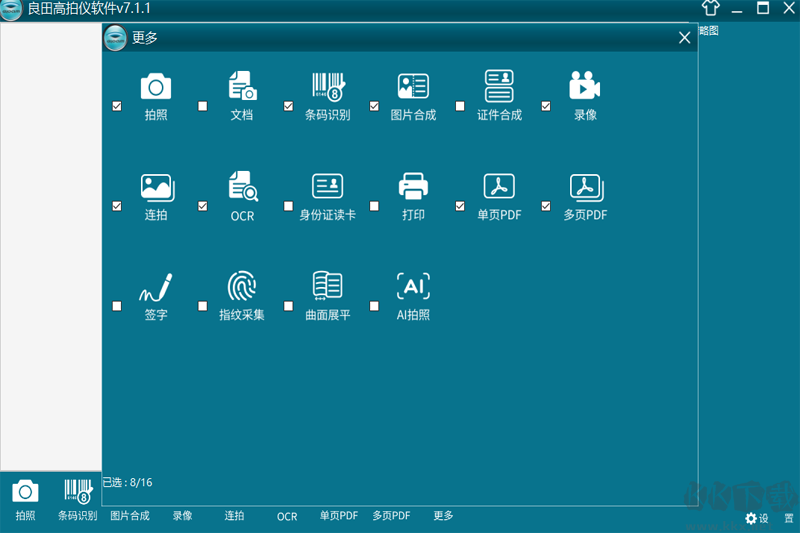Check the AI拍照 checkbox
The image size is (800, 533).
374,306
